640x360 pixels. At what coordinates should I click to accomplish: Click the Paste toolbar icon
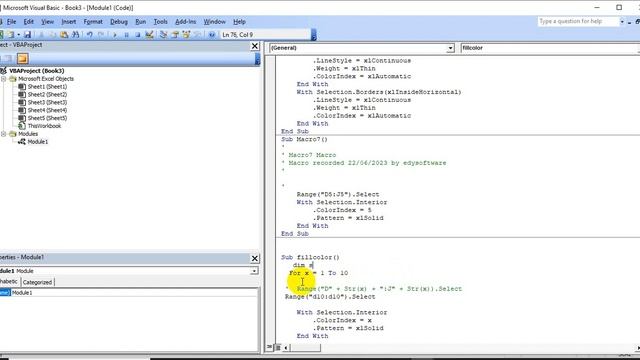pyautogui.click(x=64, y=35)
